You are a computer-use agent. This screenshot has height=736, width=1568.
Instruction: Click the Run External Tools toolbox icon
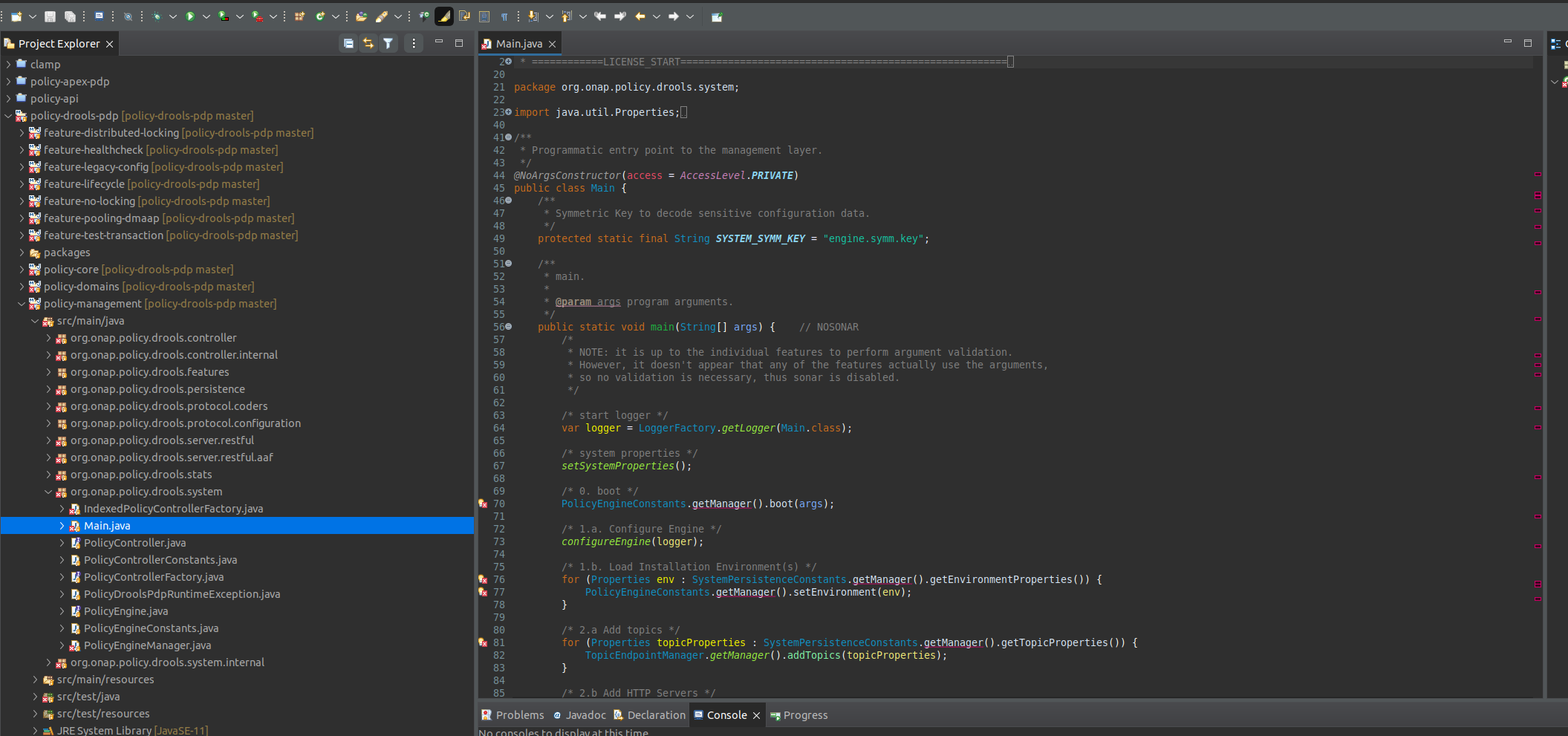257,16
